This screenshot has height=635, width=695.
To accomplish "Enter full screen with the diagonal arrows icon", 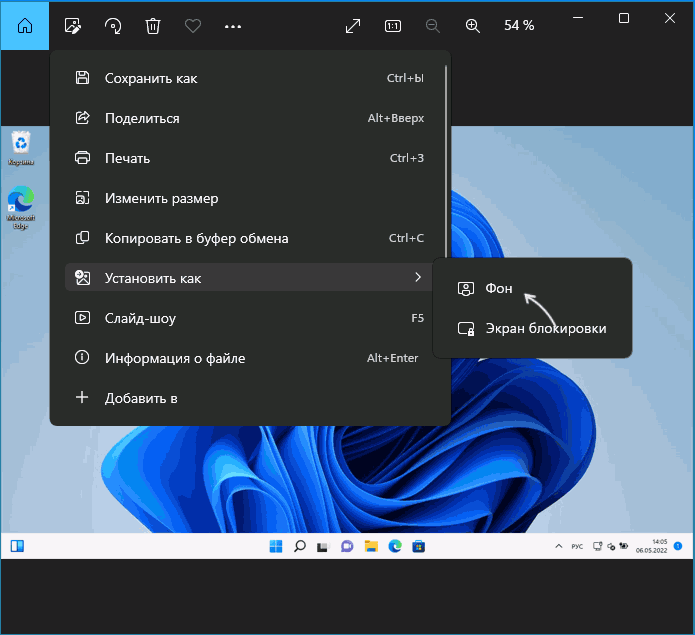I will click(353, 25).
